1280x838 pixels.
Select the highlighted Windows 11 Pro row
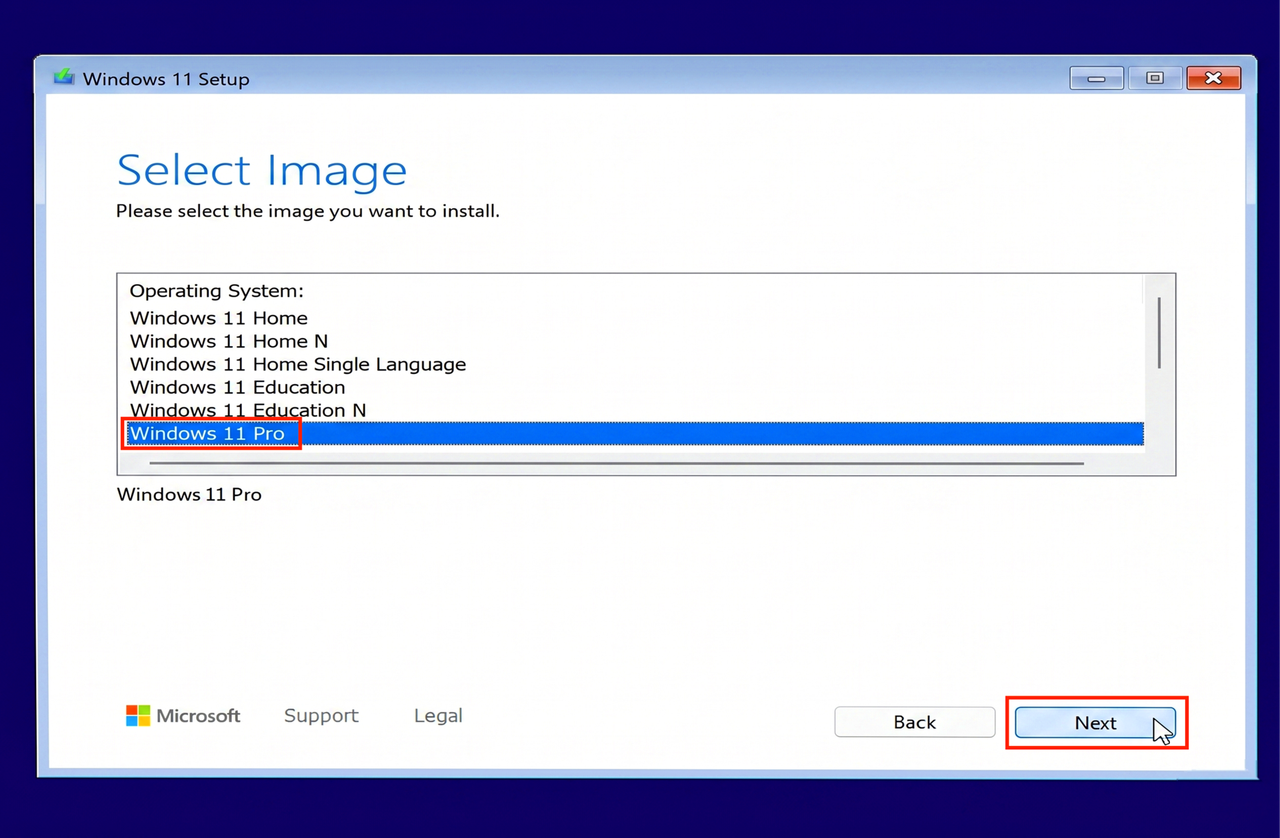(x=635, y=433)
